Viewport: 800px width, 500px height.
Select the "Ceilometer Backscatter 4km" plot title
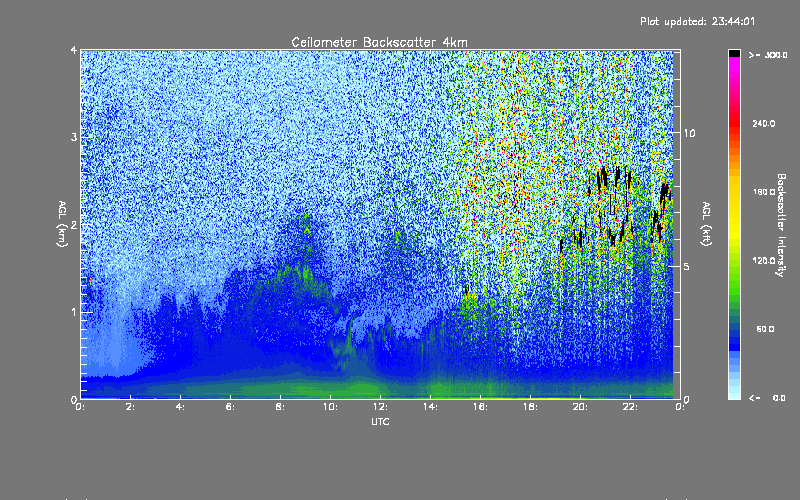point(379,42)
